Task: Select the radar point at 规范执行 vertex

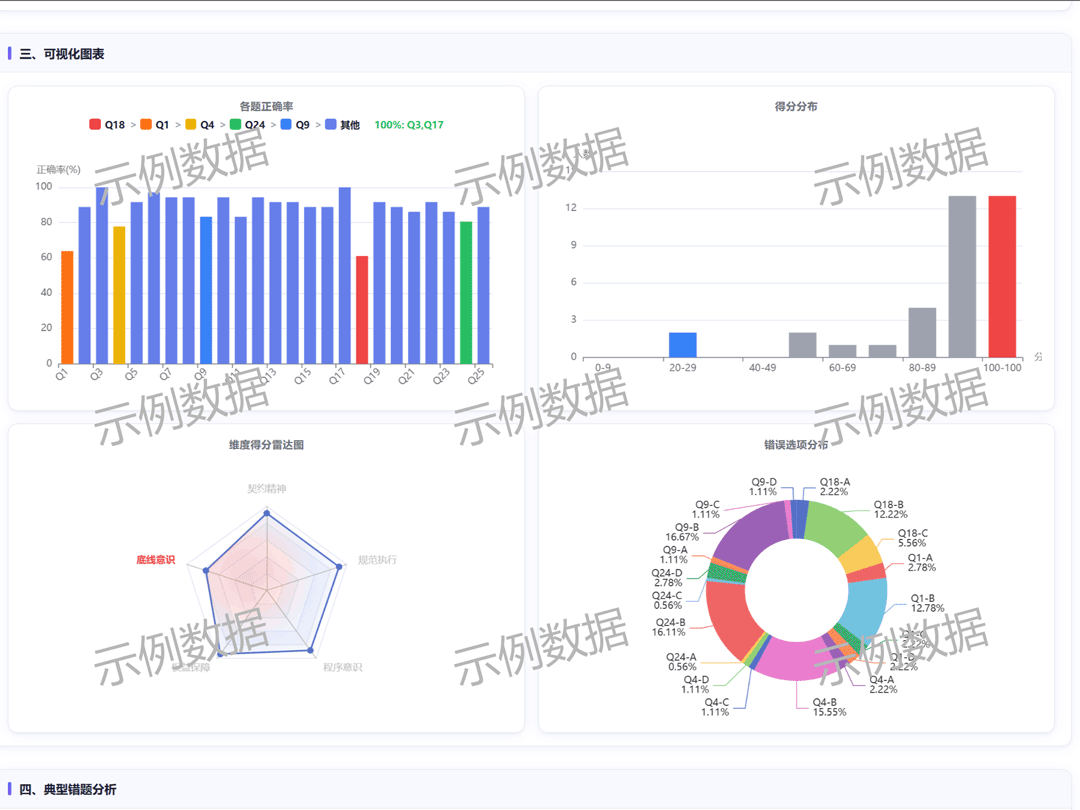Action: pos(339,567)
